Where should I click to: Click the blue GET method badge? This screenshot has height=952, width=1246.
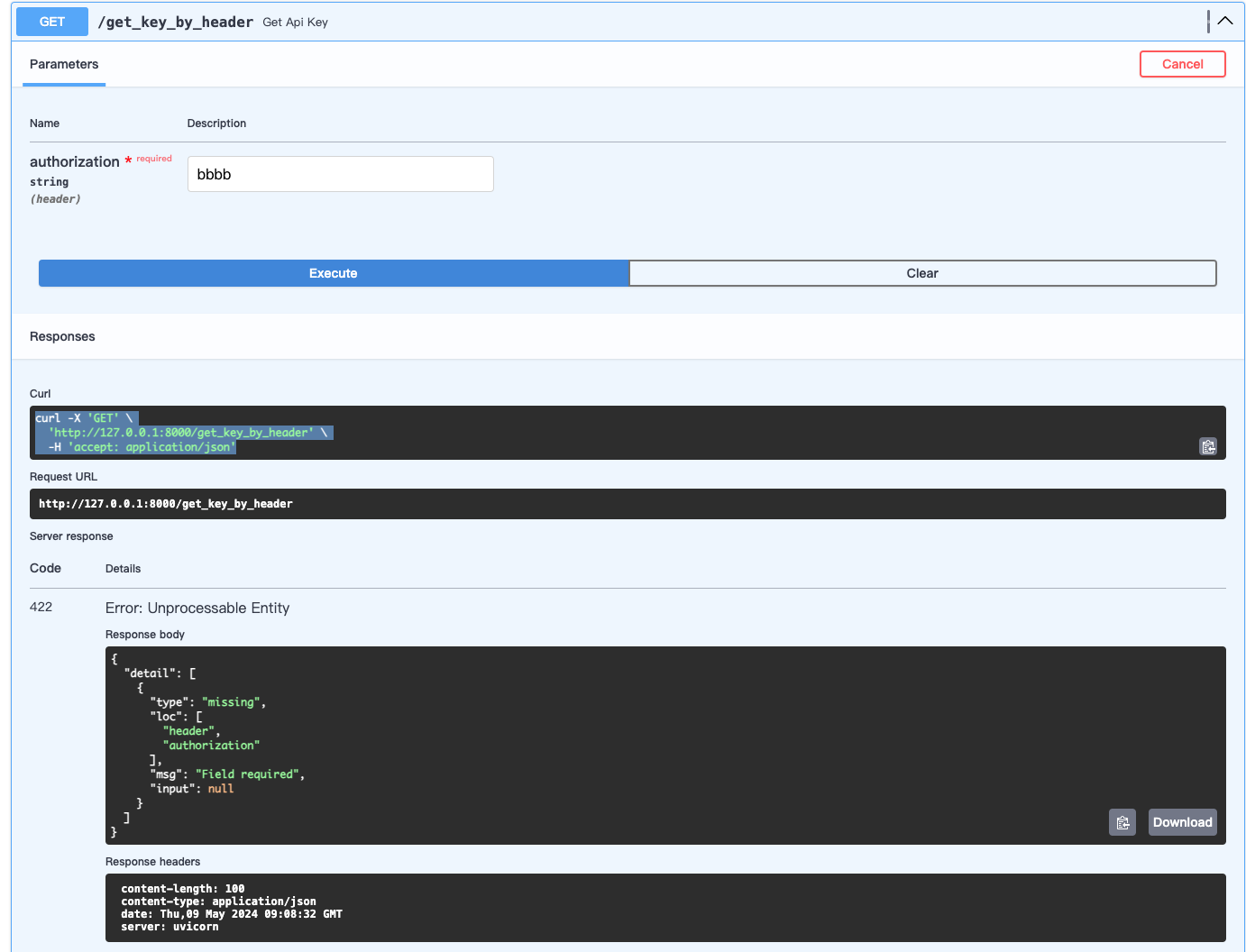(x=52, y=22)
